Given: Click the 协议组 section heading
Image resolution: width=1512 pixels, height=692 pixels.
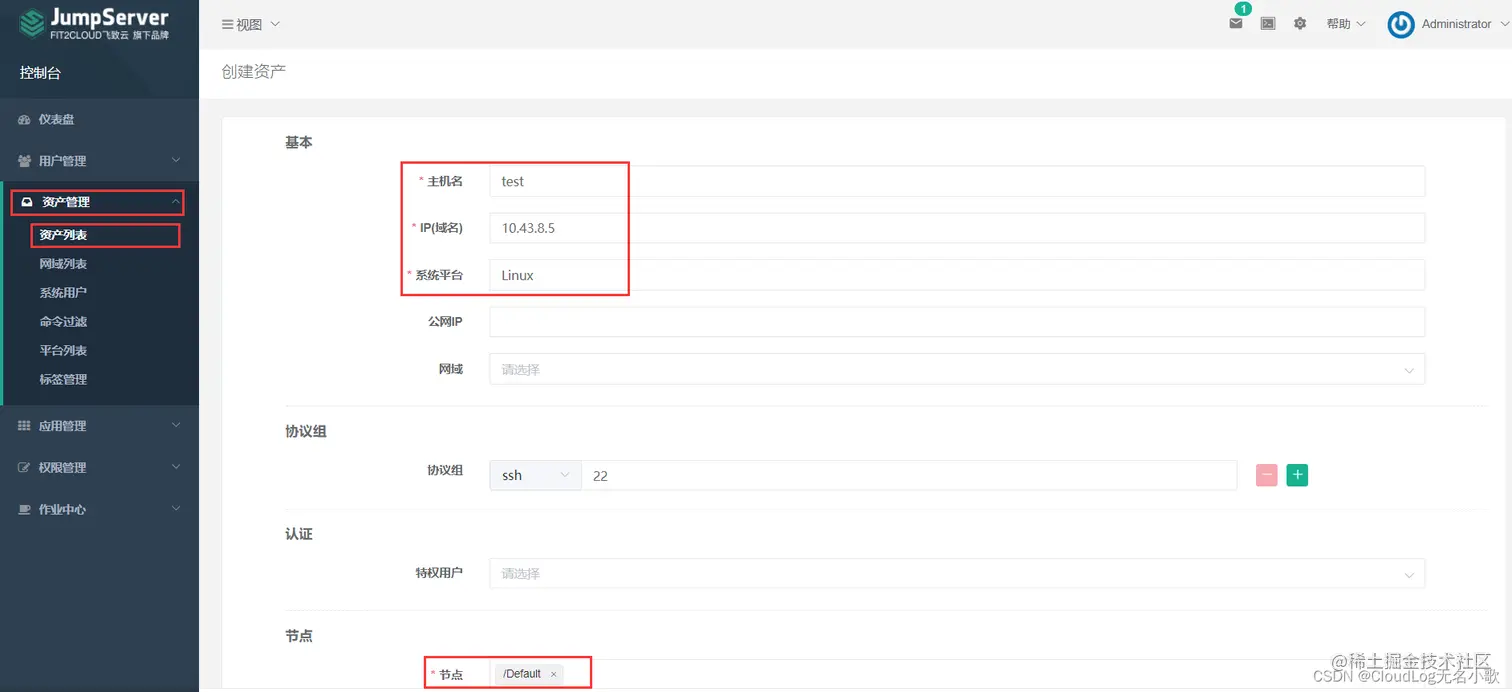Looking at the screenshot, I should pyautogui.click(x=306, y=431).
